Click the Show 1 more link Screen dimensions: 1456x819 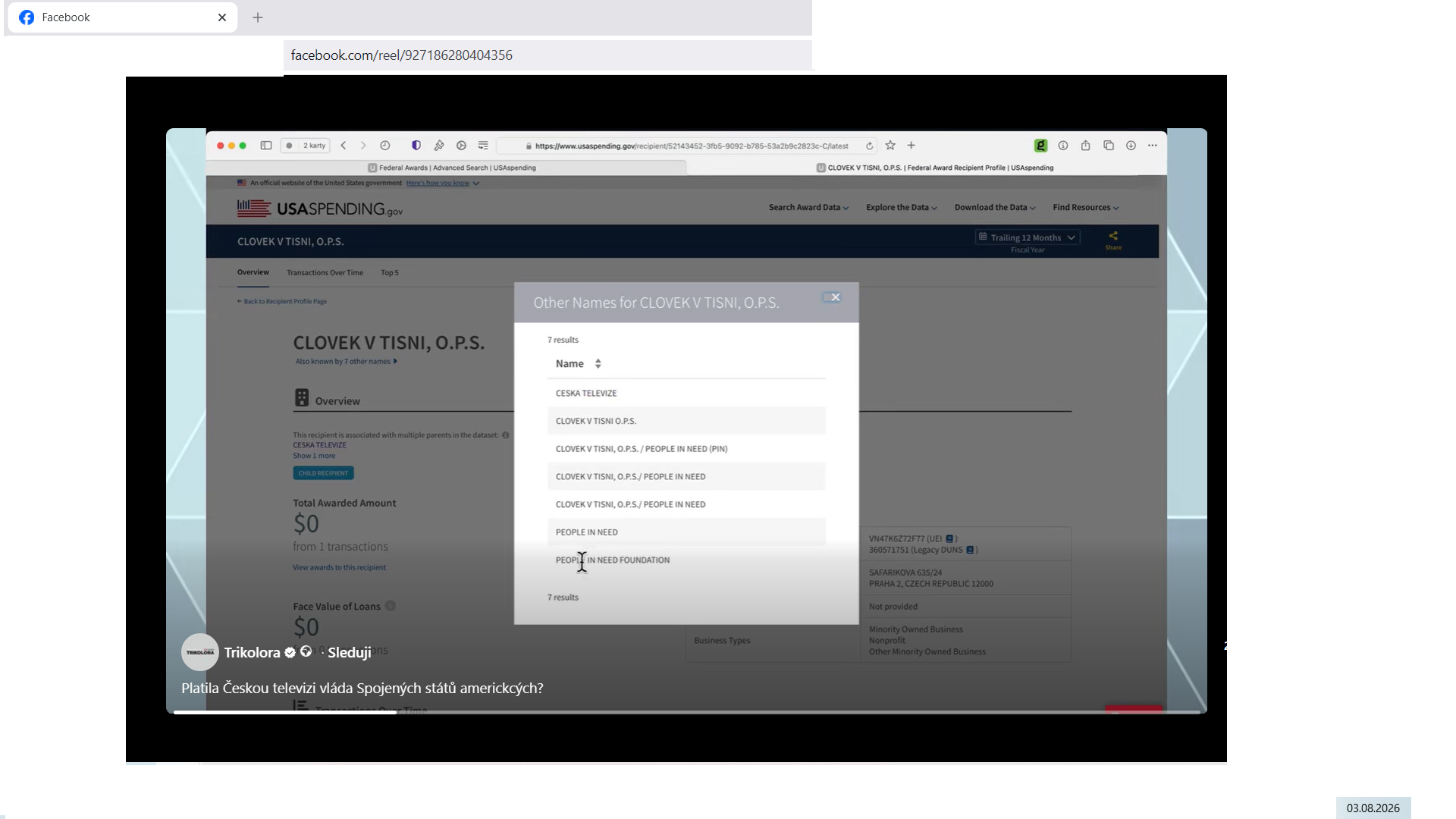(x=314, y=456)
